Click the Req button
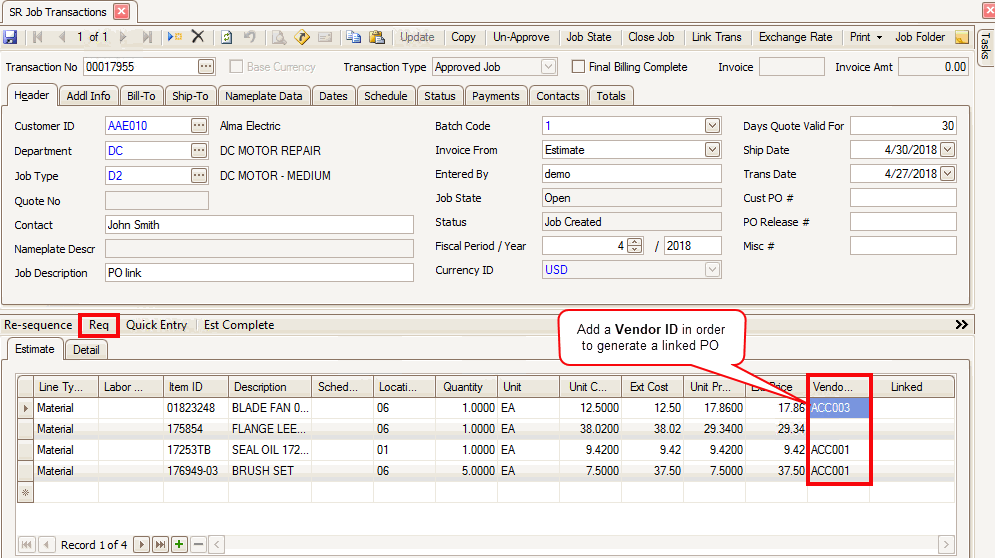This screenshot has height=558, width=995. 99,325
